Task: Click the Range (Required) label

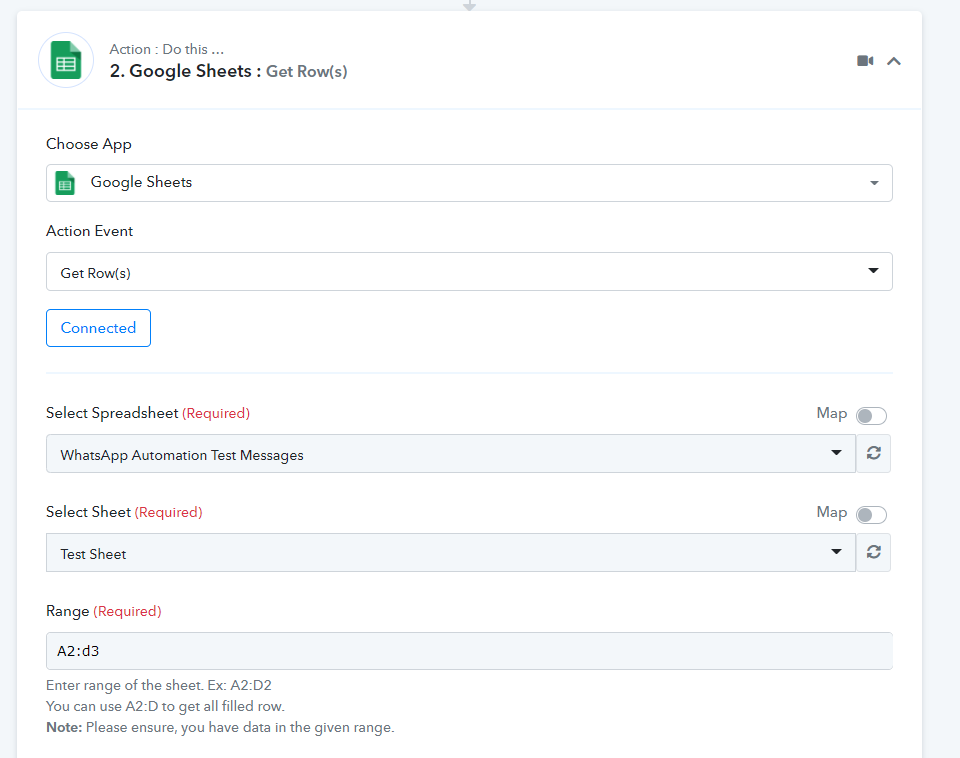Action: [103, 611]
